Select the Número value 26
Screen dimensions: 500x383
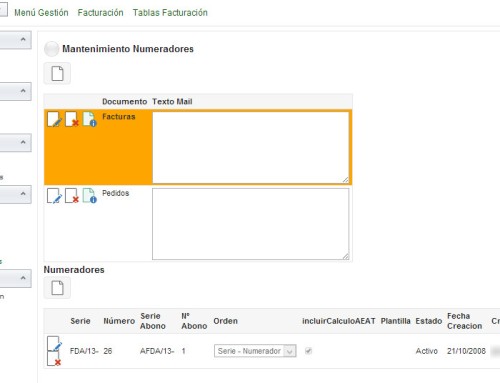coord(108,351)
